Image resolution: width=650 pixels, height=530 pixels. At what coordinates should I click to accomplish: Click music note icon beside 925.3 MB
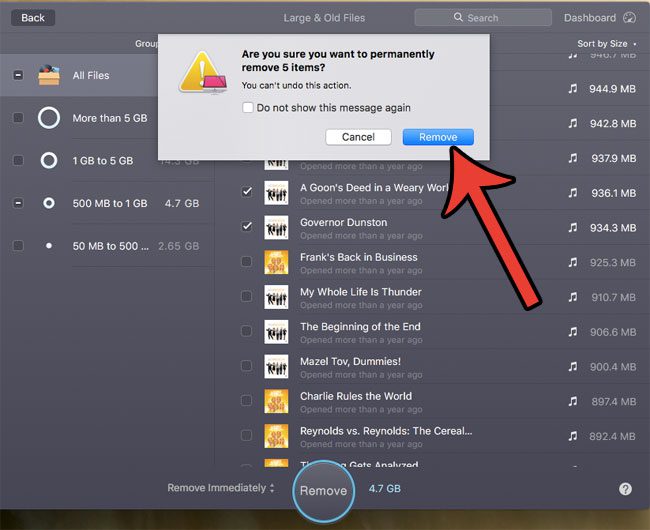(x=572, y=263)
